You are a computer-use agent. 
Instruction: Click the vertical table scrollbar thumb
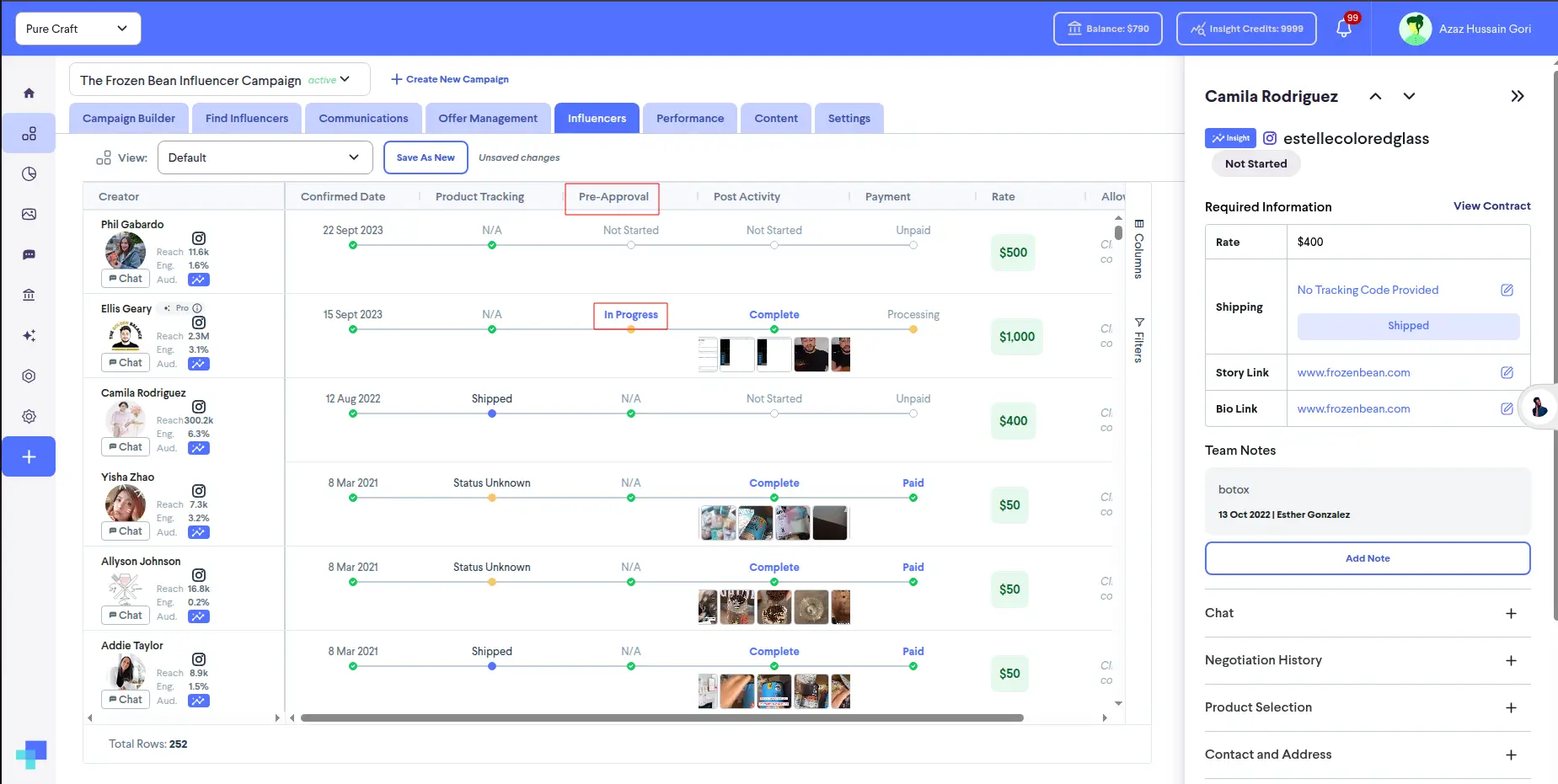click(x=1118, y=232)
